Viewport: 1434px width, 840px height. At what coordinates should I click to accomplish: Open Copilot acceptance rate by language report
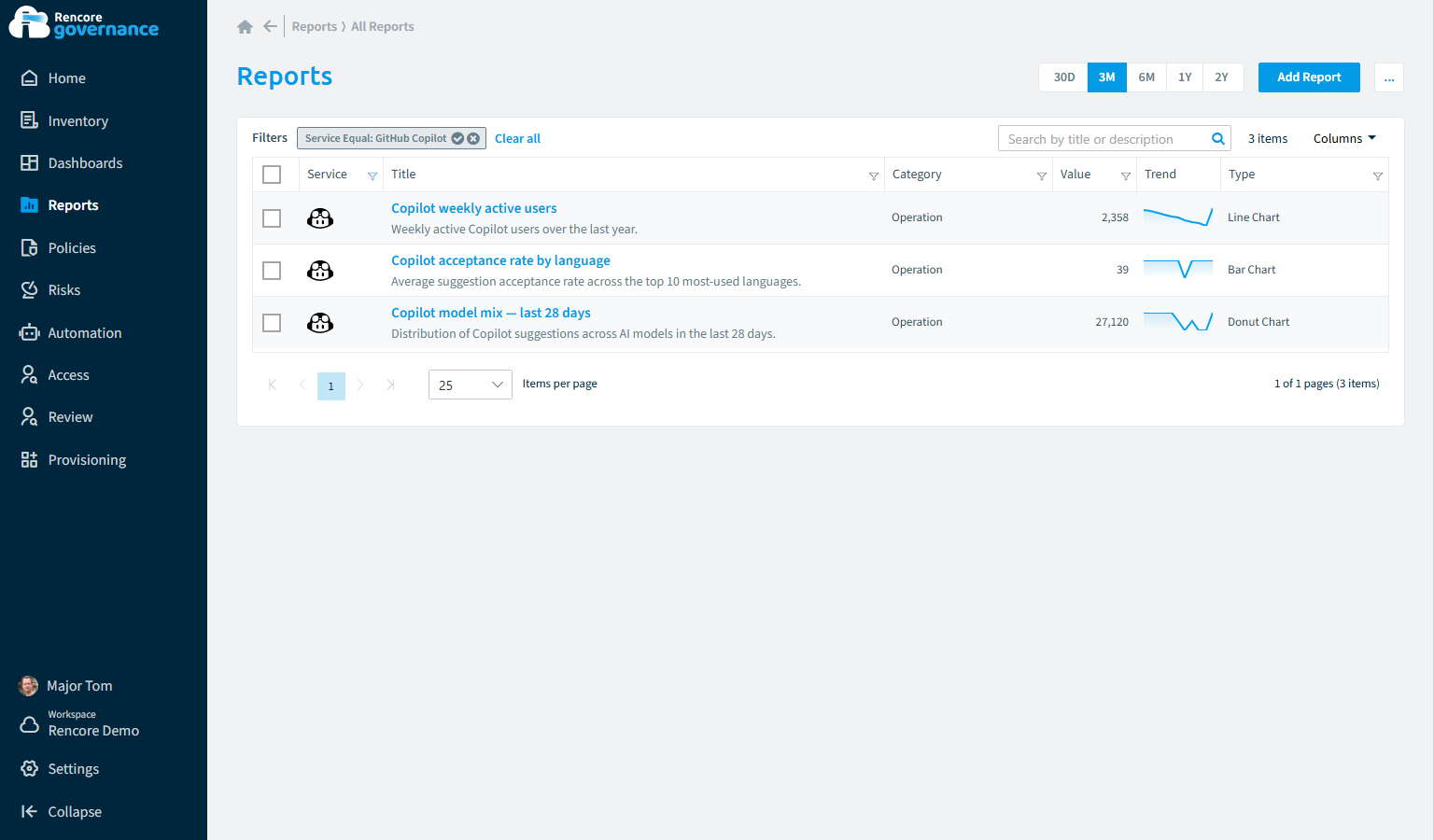point(500,260)
